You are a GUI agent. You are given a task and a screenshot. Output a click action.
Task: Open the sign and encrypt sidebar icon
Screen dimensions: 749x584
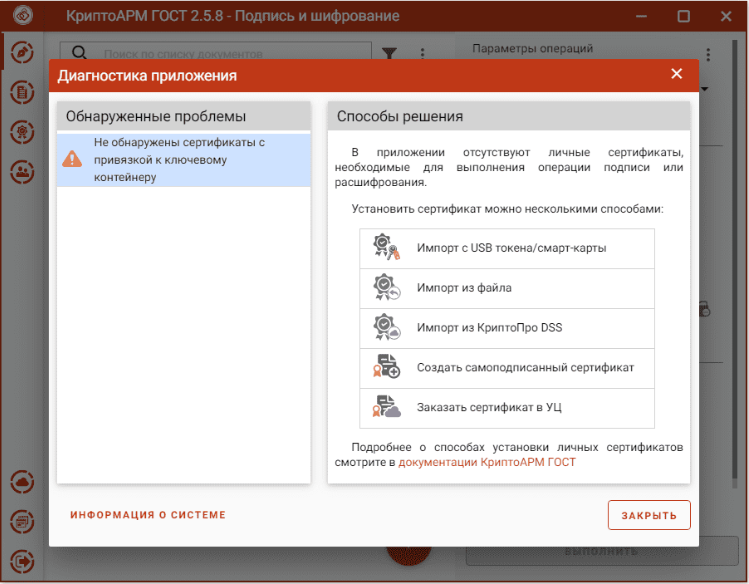coord(22,53)
